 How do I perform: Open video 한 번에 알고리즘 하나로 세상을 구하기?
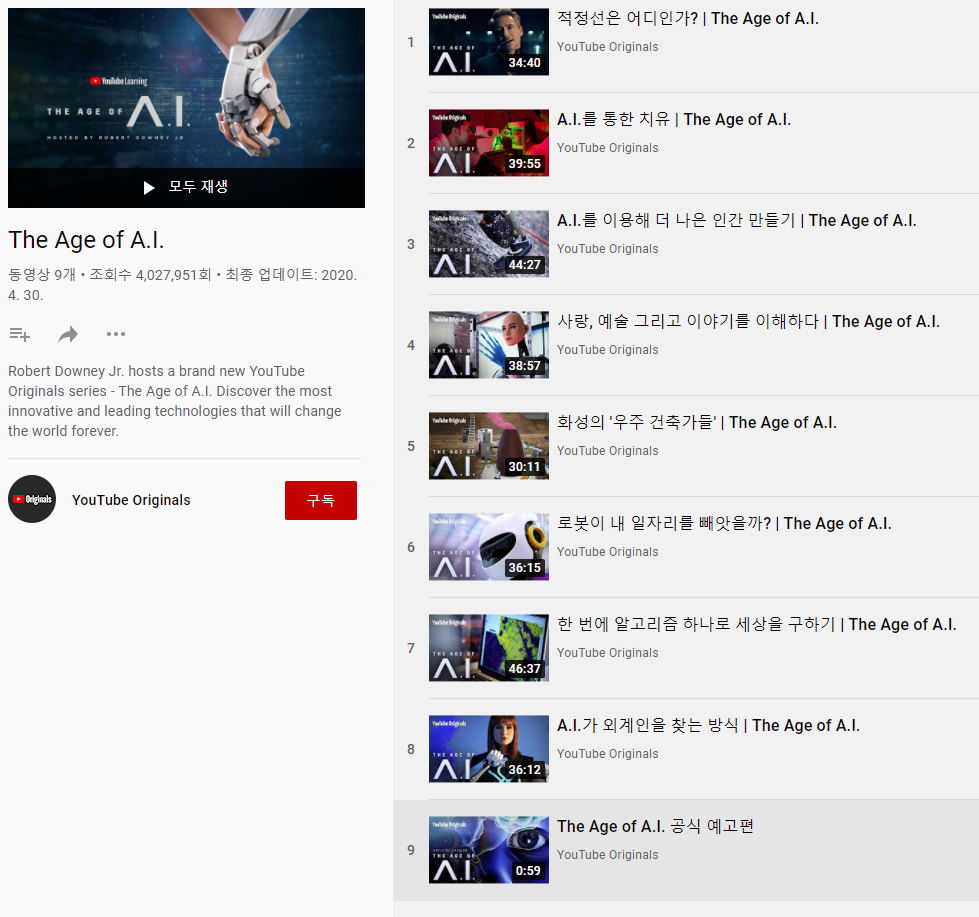click(757, 624)
